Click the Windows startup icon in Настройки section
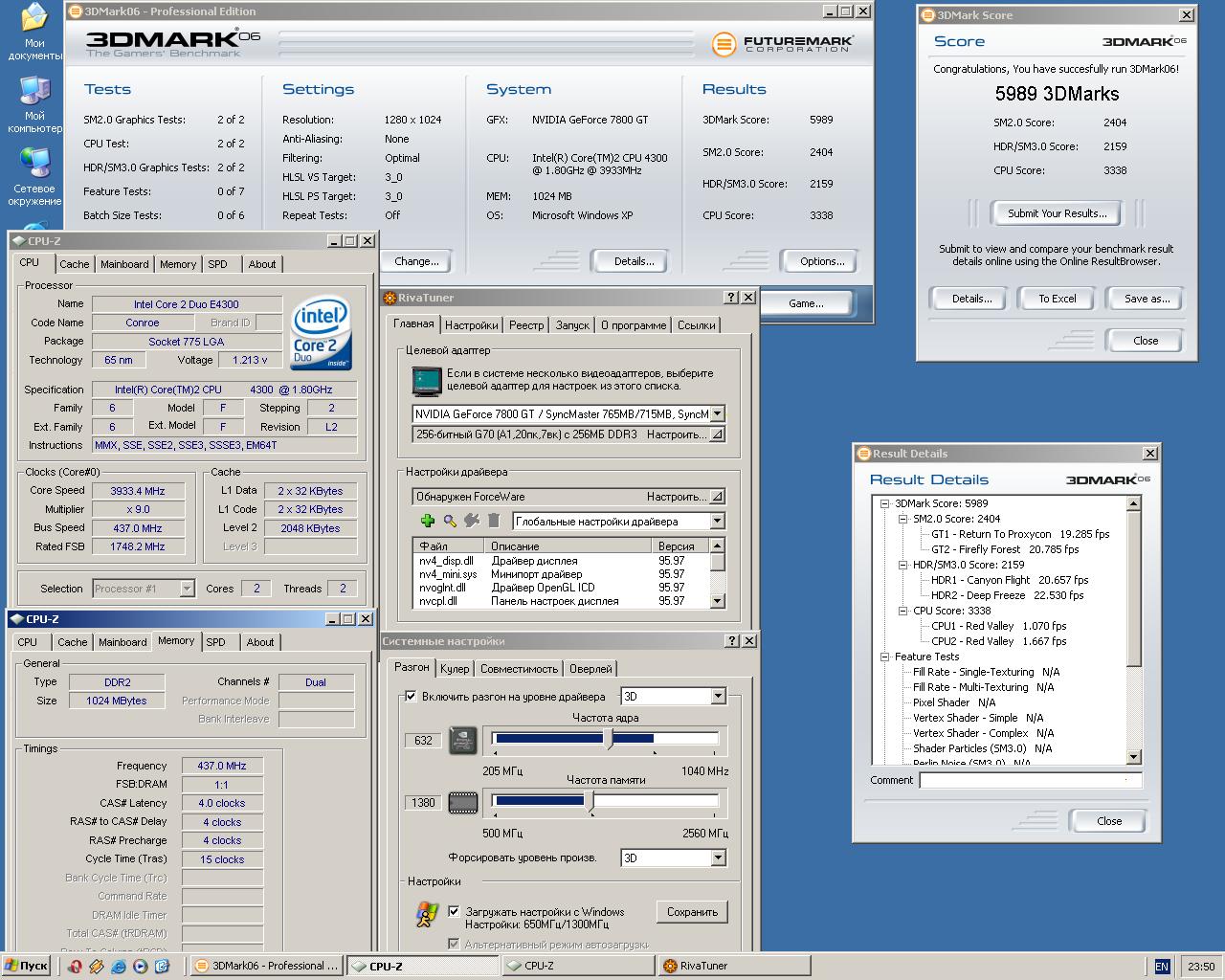 [427, 914]
